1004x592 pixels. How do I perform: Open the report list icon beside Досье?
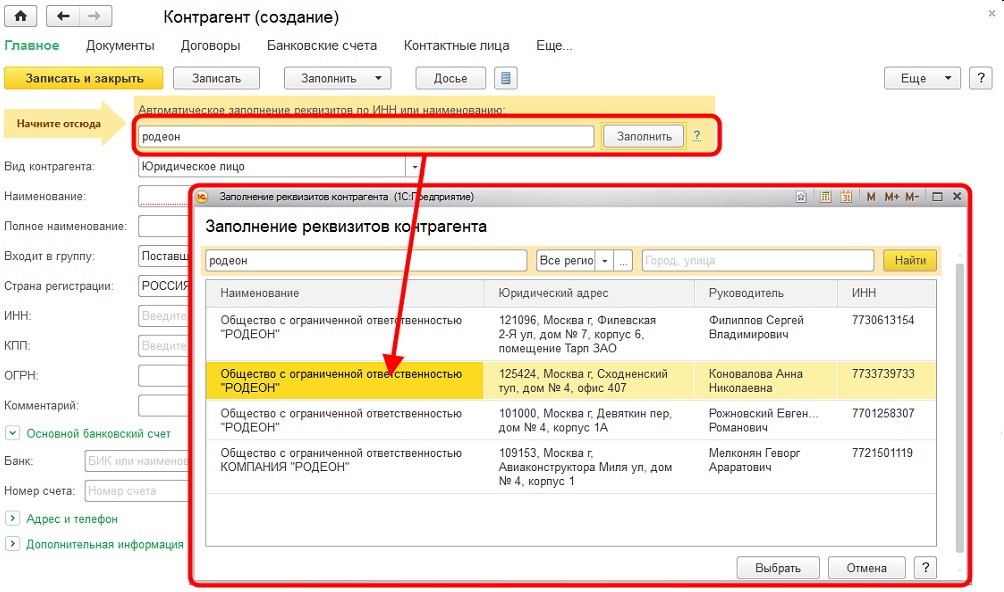point(505,78)
